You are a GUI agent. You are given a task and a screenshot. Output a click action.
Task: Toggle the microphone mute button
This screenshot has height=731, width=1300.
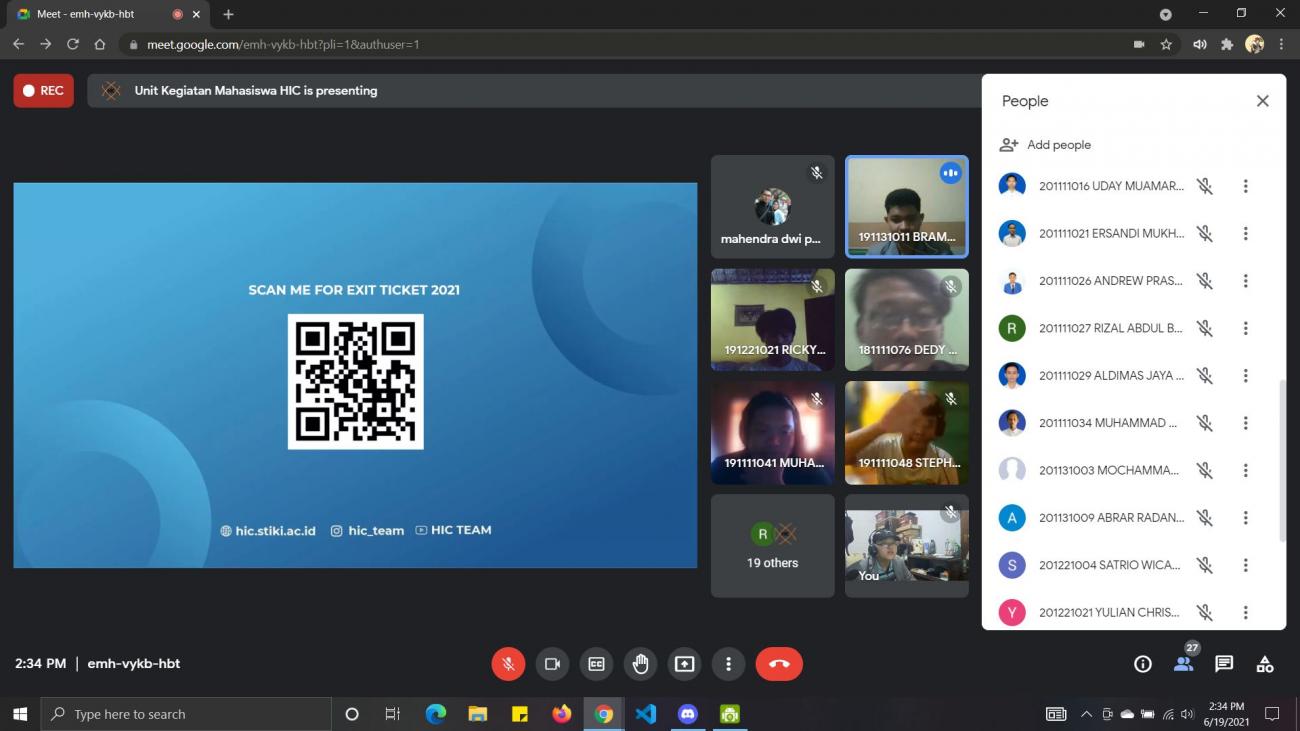click(508, 664)
